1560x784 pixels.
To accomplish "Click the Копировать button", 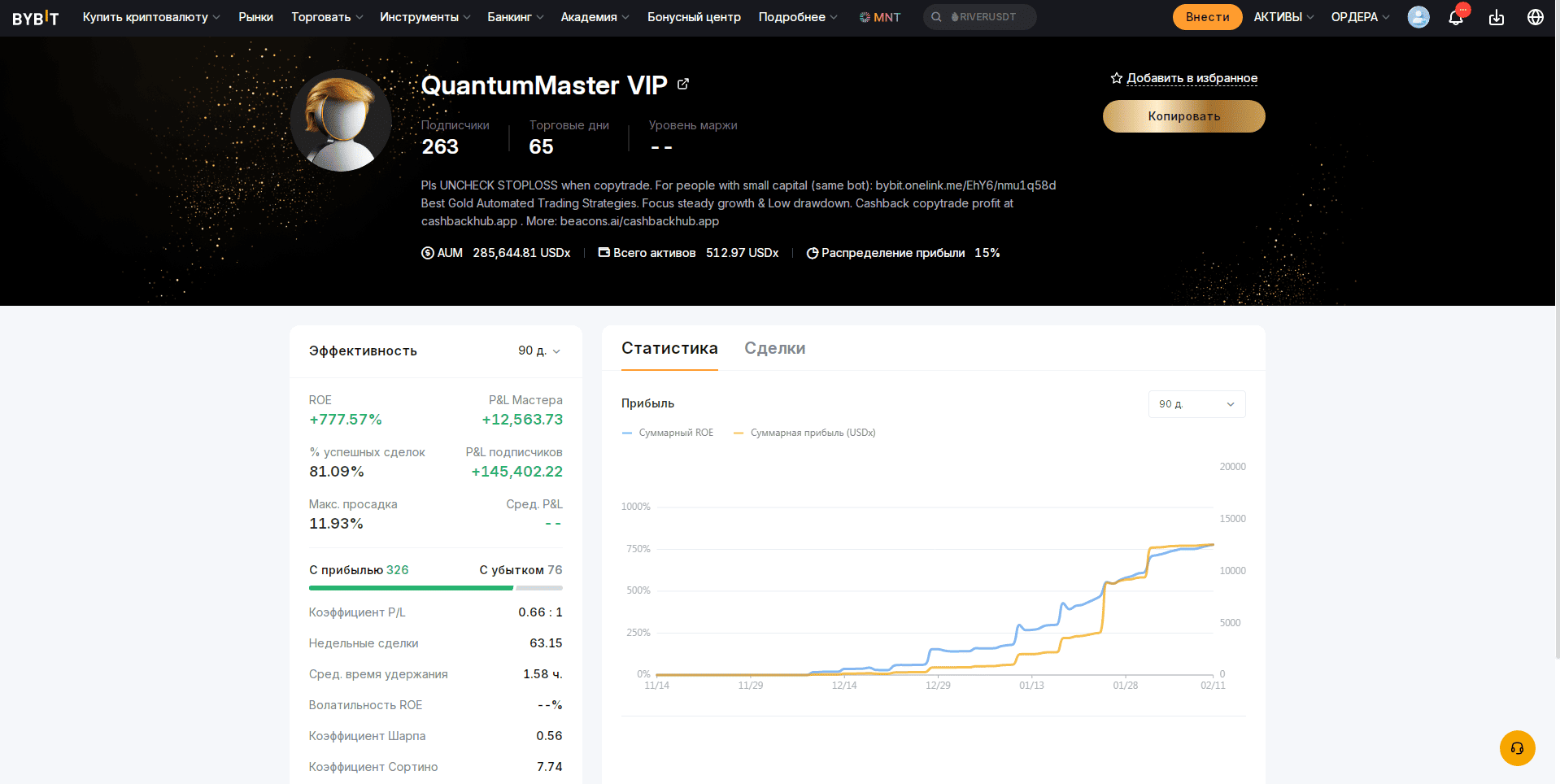I will (1183, 116).
